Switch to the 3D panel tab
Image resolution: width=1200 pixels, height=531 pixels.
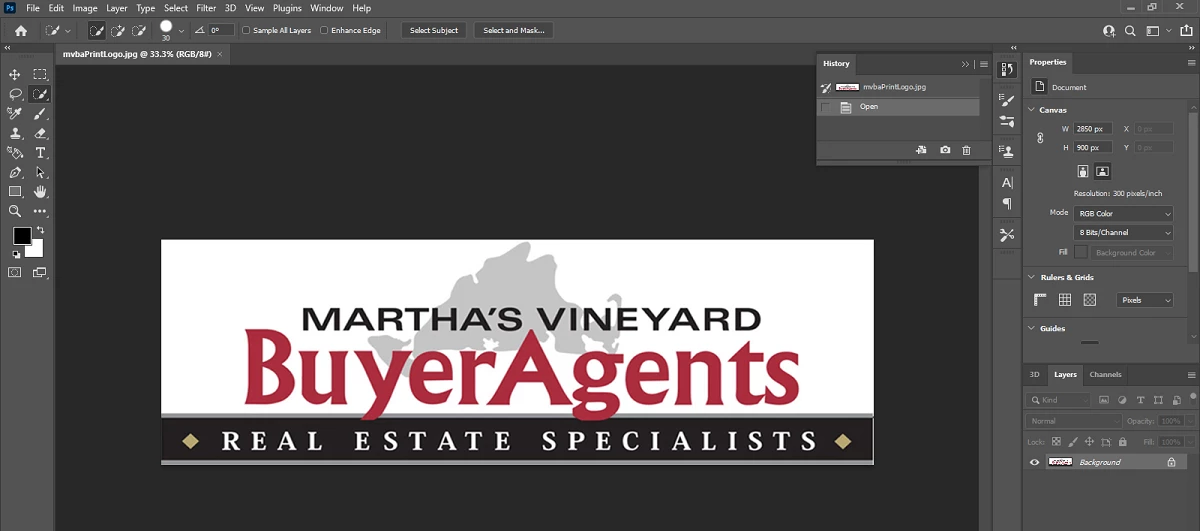coord(1035,375)
